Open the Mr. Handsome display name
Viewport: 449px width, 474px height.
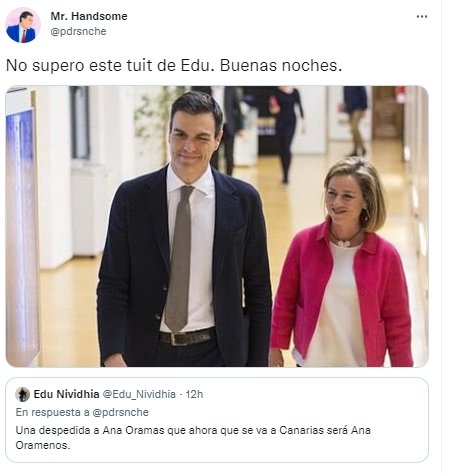tap(89, 16)
